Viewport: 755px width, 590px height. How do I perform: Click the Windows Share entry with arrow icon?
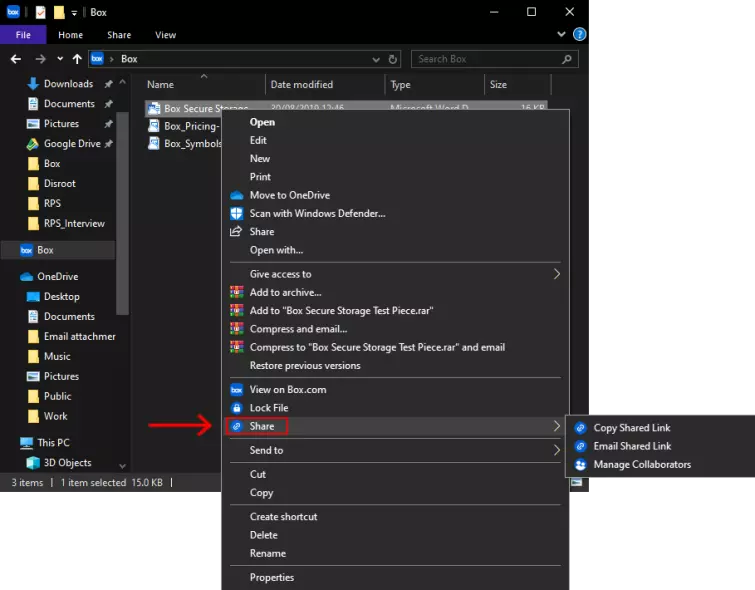(x=261, y=232)
